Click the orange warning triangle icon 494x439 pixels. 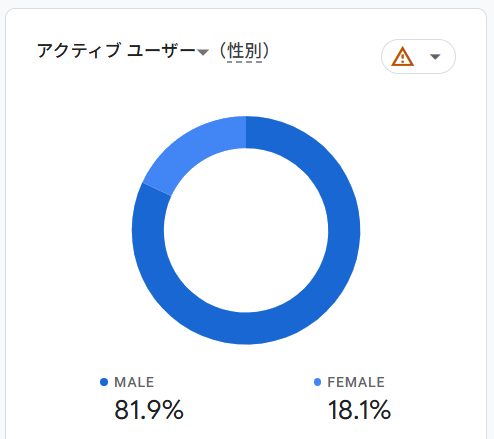402,57
